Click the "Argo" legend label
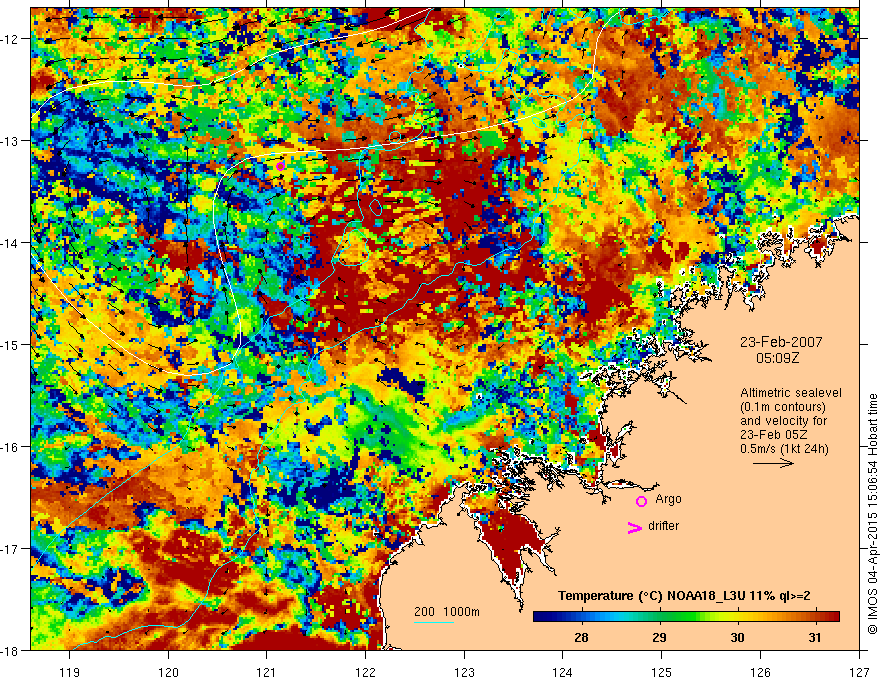 (668, 499)
